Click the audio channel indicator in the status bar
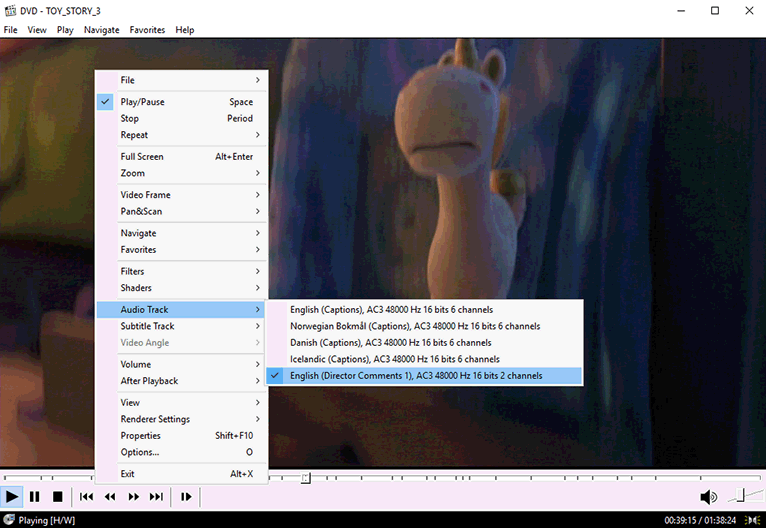Screen dimensions: 766x528 point(752,520)
